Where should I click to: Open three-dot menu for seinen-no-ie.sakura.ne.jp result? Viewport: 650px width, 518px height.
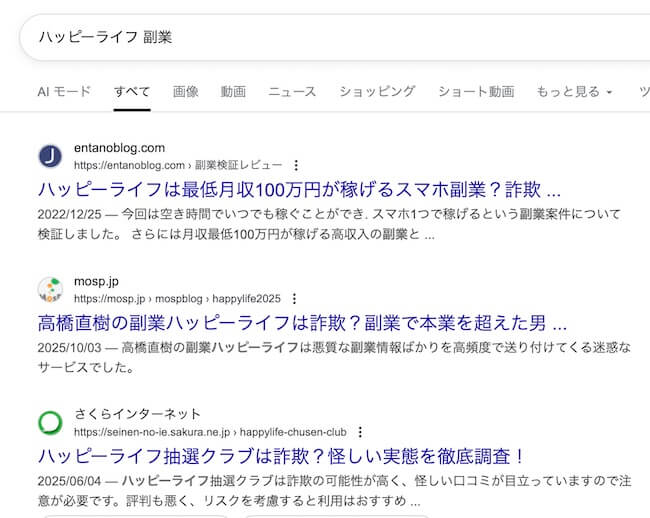[360, 432]
